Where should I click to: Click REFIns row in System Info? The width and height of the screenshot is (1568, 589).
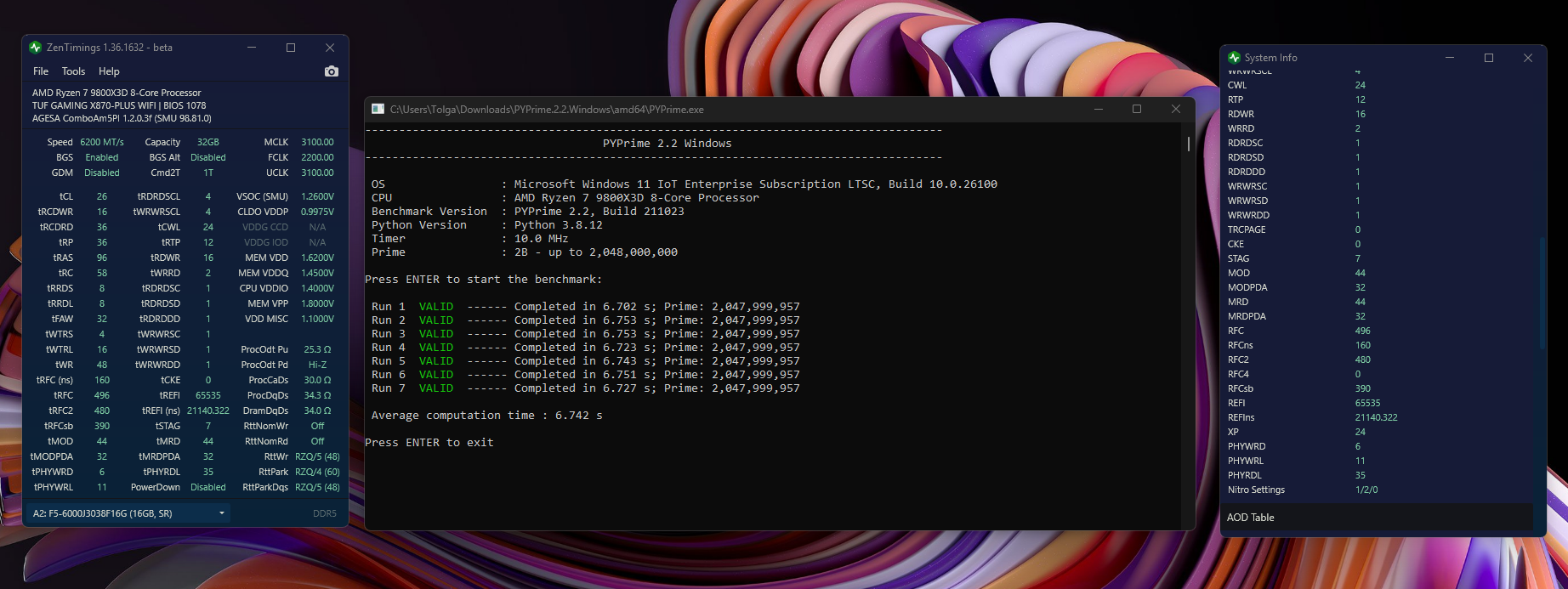1377,417
